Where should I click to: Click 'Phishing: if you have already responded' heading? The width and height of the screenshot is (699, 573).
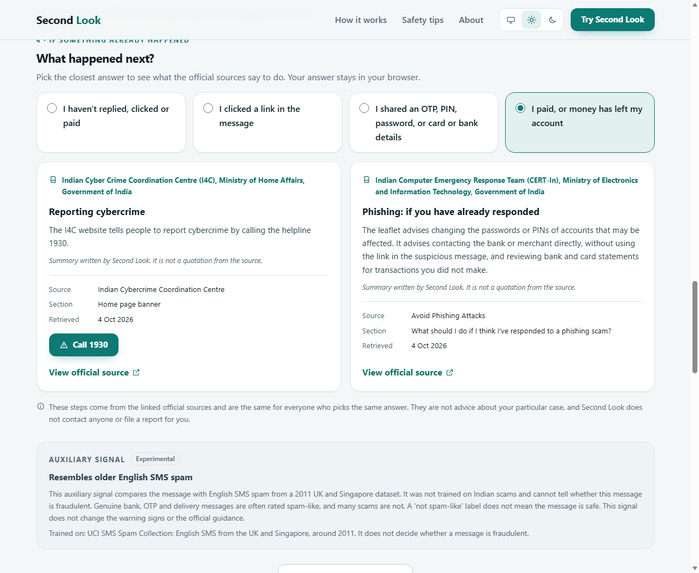[x=451, y=212]
